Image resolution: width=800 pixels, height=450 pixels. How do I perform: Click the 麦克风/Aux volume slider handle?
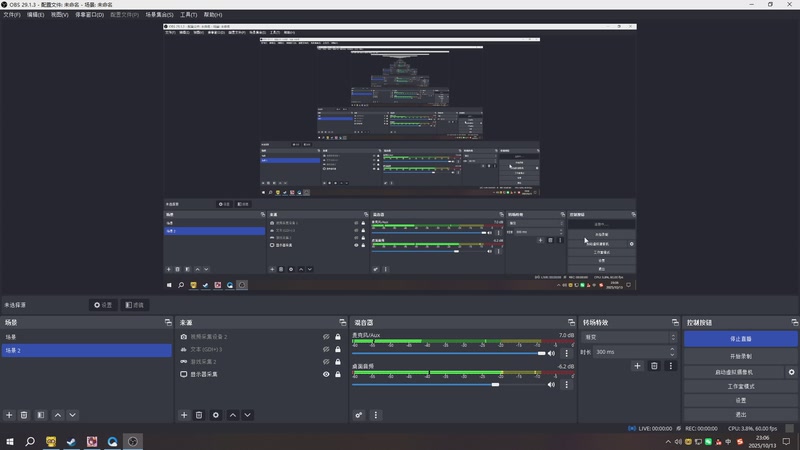[x=541, y=353]
